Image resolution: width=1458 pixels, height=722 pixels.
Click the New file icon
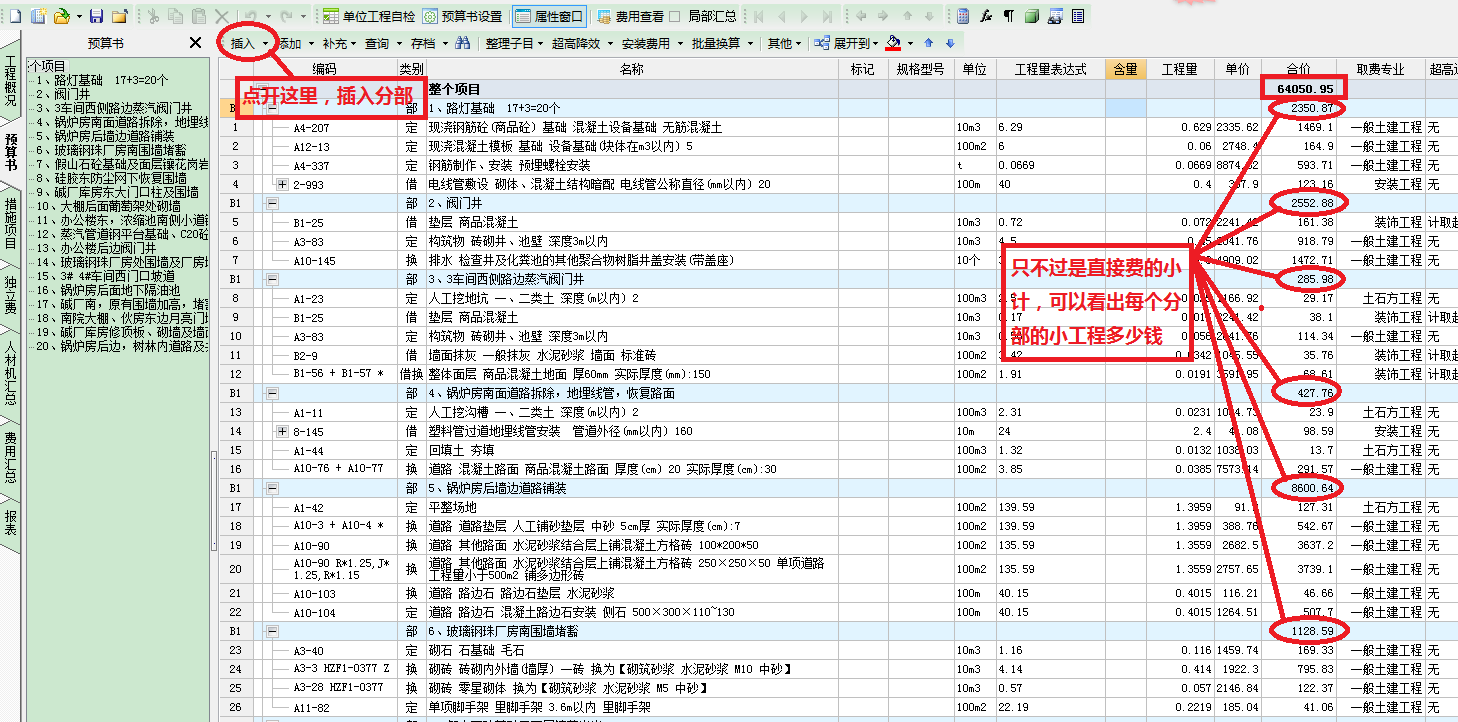(13, 16)
